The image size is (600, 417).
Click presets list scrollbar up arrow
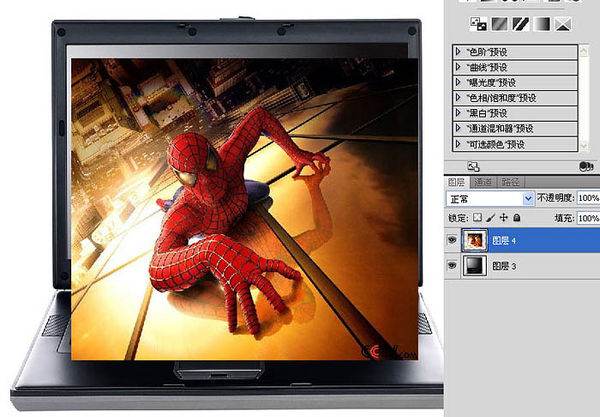pyautogui.click(x=584, y=50)
